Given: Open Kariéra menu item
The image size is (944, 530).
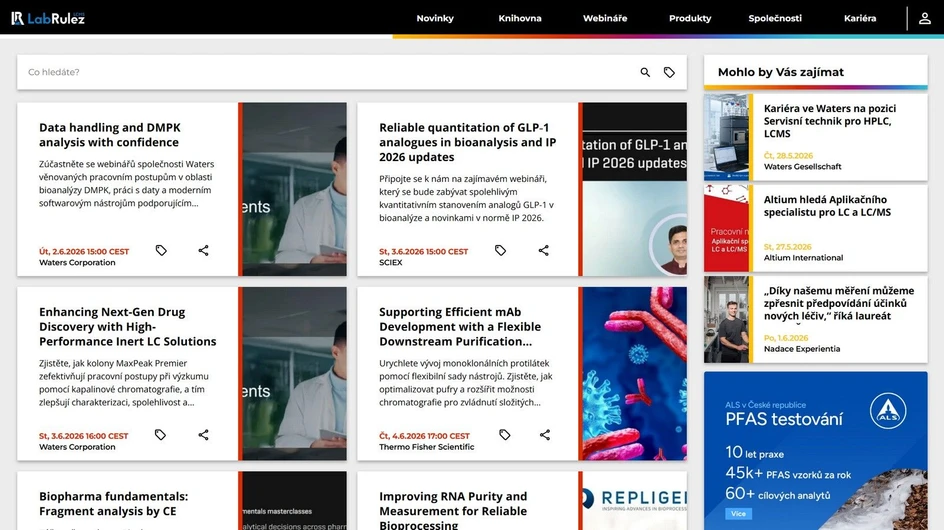Looking at the screenshot, I should (860, 18).
